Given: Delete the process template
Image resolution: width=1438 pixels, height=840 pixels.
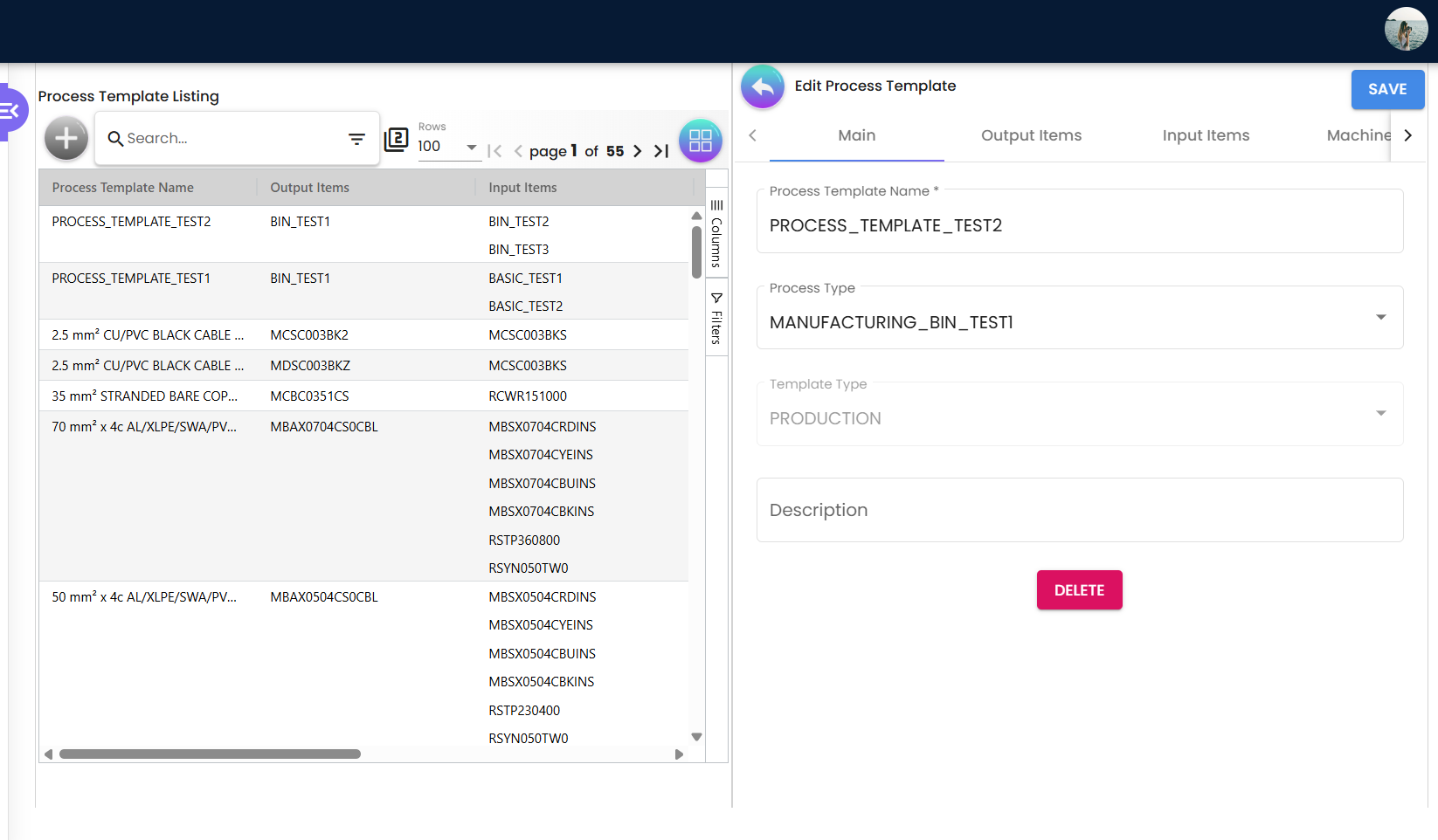Looking at the screenshot, I should [1079, 590].
